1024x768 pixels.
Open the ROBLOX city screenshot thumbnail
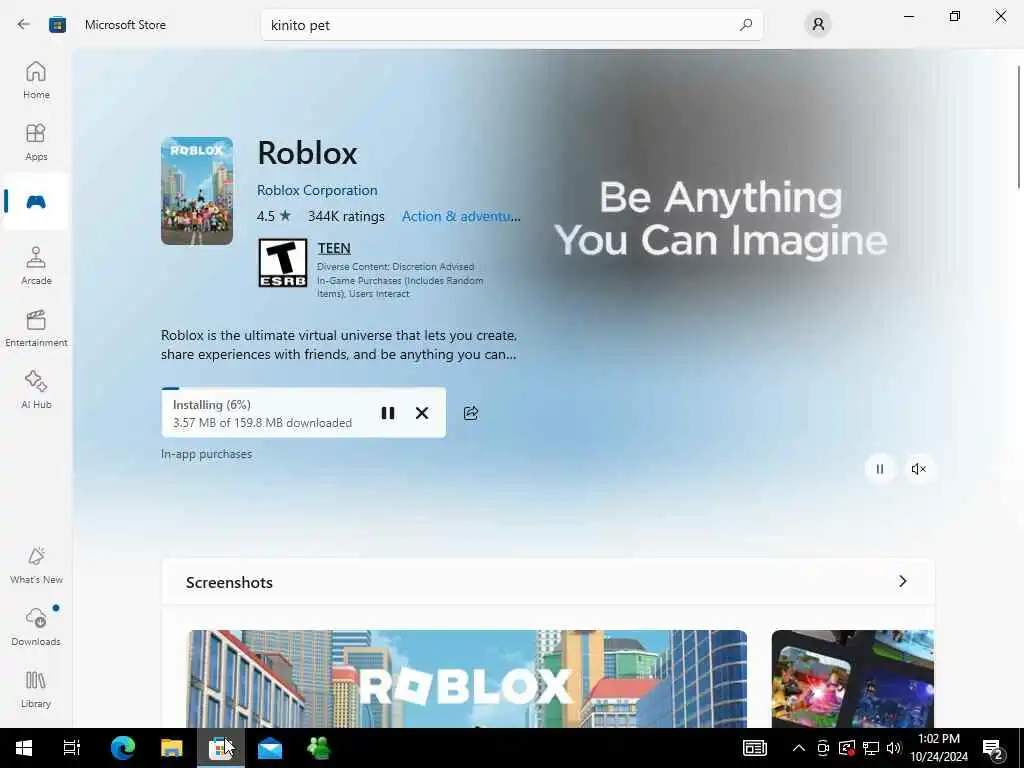click(x=467, y=679)
